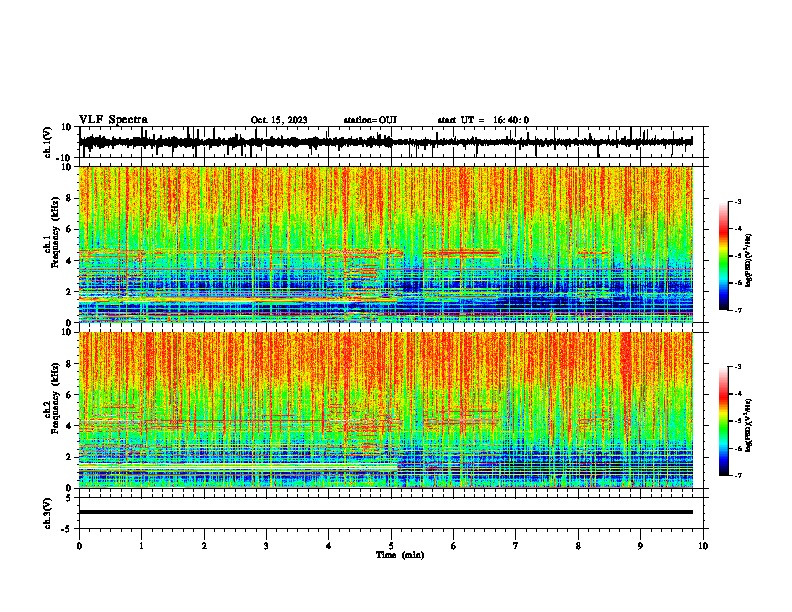Click the "5" tick on the time axis

[x=391, y=546]
